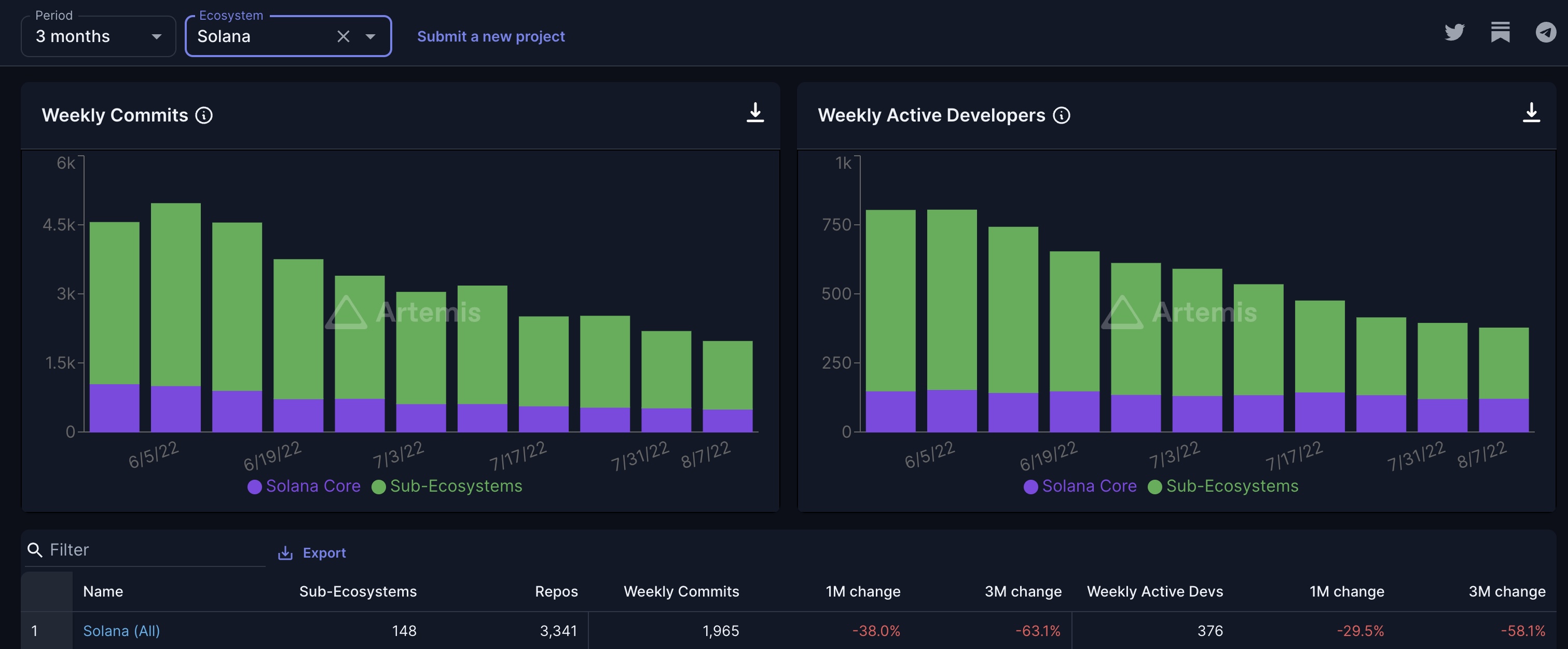Click the Filter search magnifier icon
This screenshot has width=1568, height=649.
35,550
